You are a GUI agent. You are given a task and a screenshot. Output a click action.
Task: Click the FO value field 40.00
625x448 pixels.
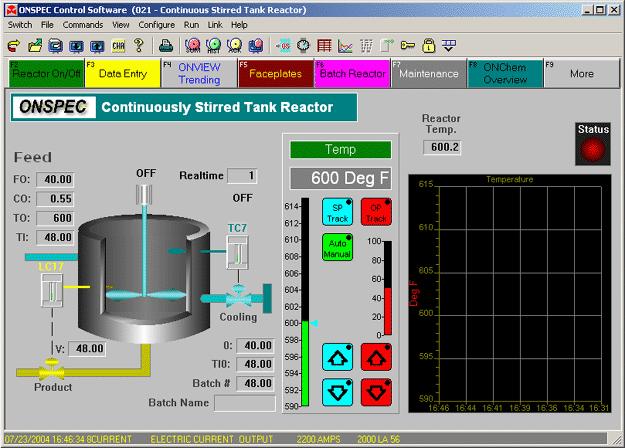point(55,179)
